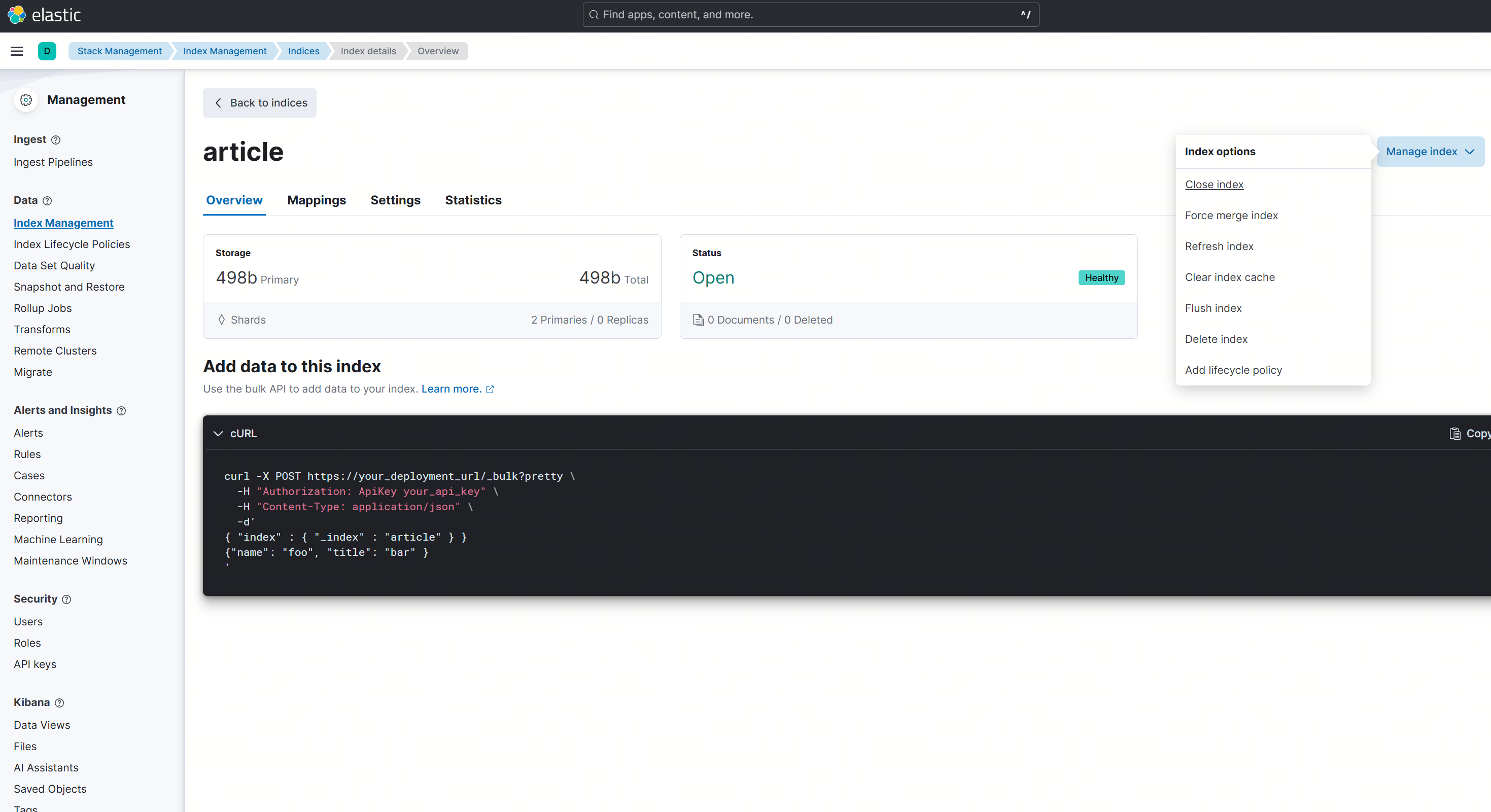This screenshot has width=1491, height=812.
Task: Select Clear index cache option
Action: 1229,277
